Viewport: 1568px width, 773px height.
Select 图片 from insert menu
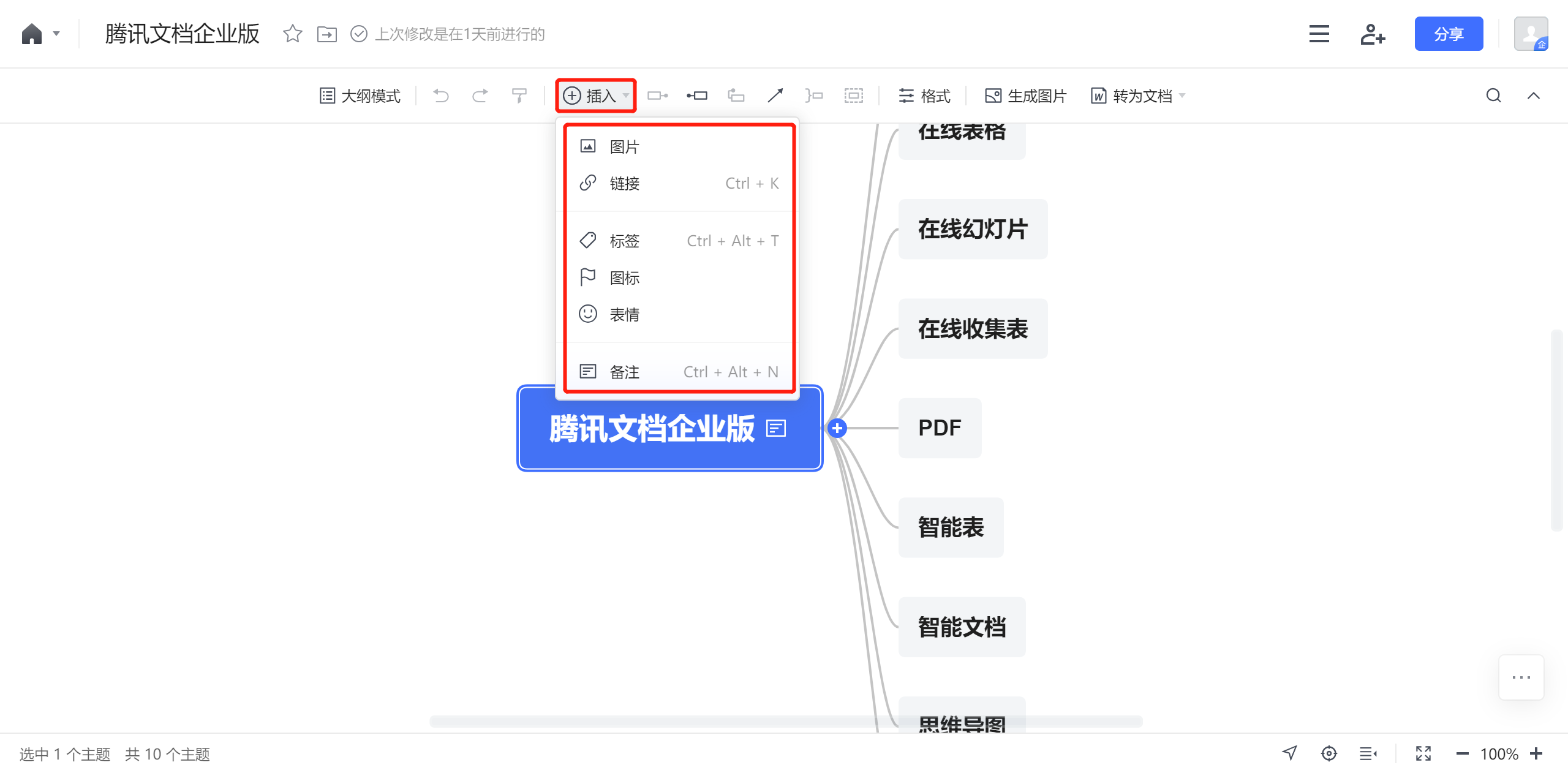click(x=624, y=147)
